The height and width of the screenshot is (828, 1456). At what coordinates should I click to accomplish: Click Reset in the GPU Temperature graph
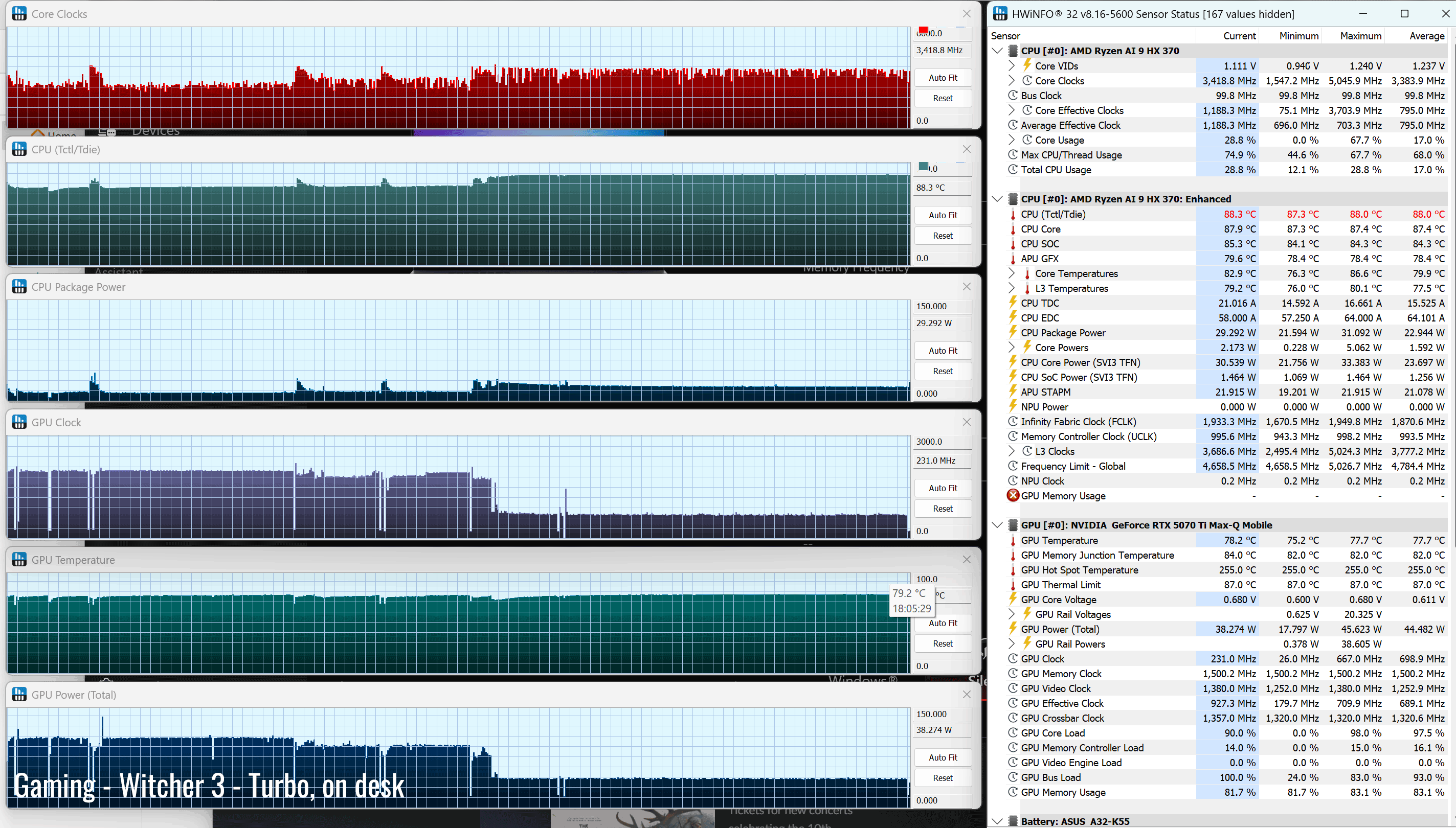coord(943,644)
